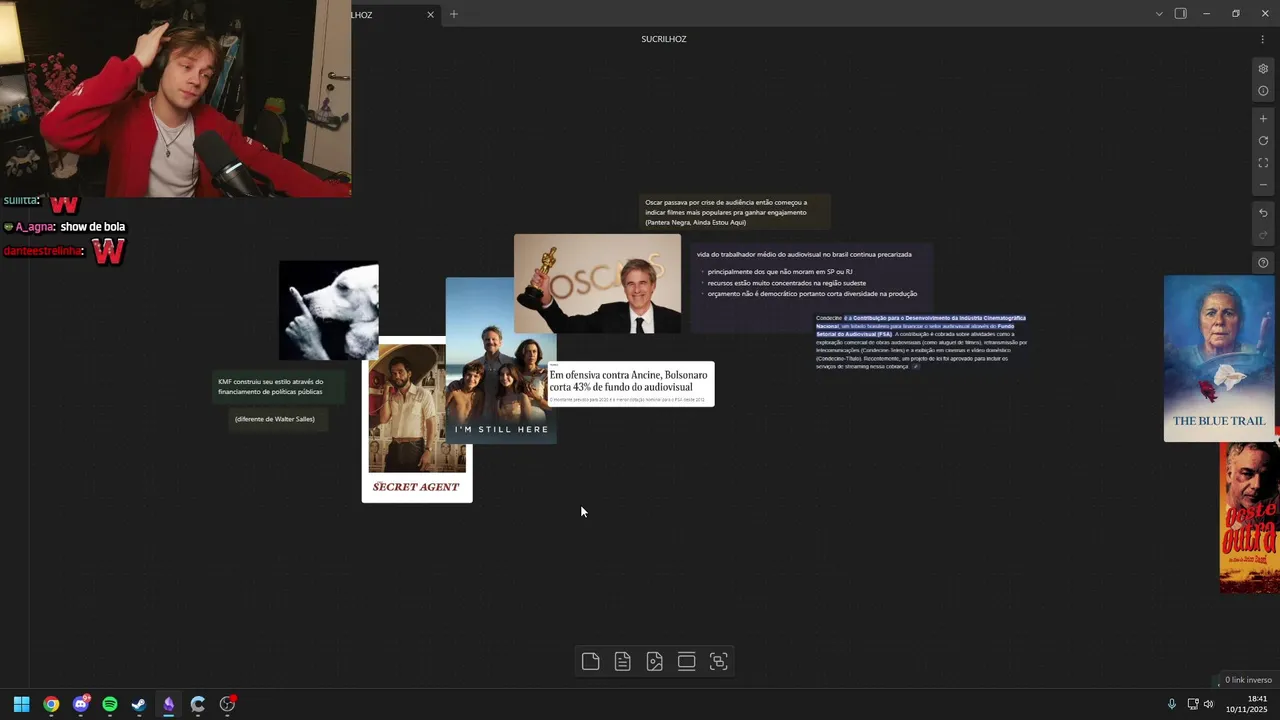Image resolution: width=1280 pixels, height=720 pixels.
Task: Redo the canvas action
Action: click(1263, 235)
